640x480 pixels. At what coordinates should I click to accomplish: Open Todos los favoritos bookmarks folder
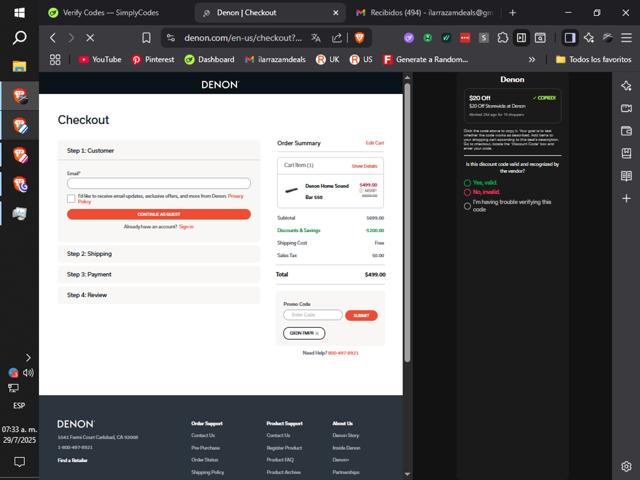pyautogui.click(x=593, y=60)
